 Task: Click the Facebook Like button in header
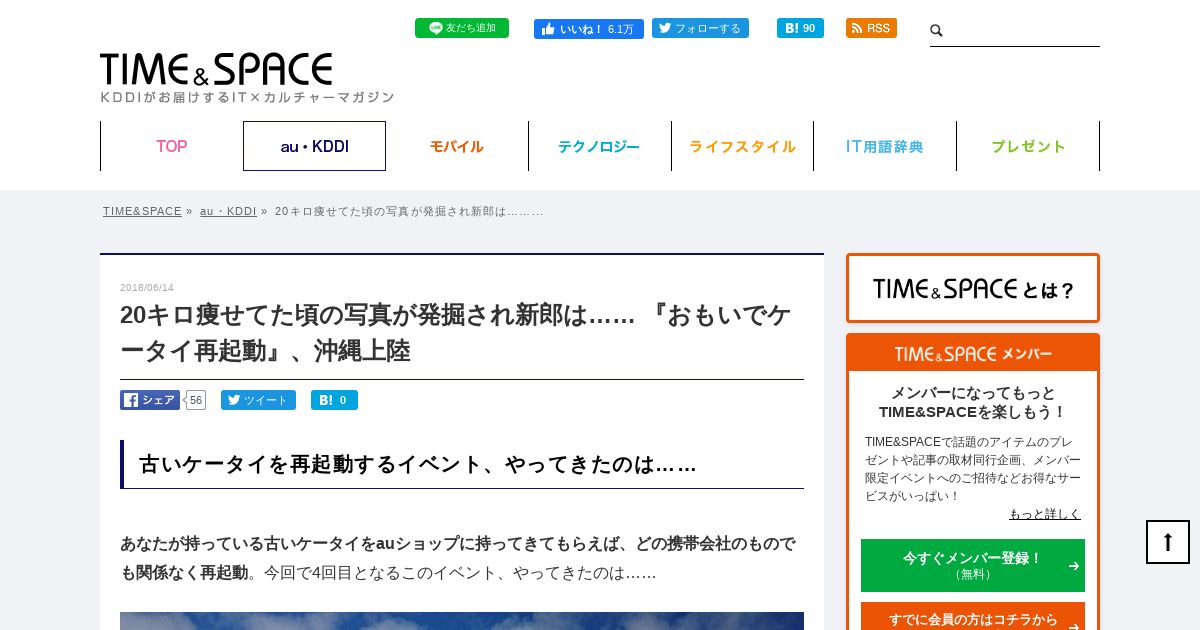tap(589, 29)
